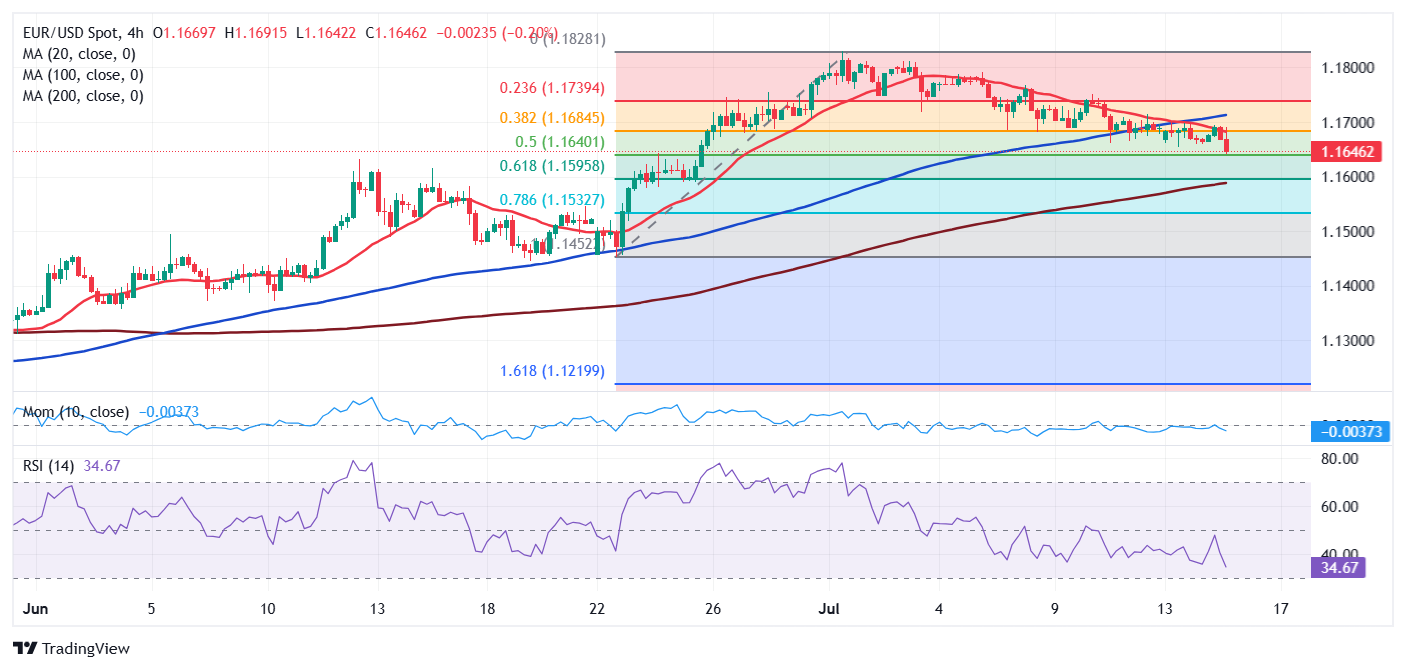Click the Jun date label on time axis
Viewport: 1406px width, 670px height.
33,608
